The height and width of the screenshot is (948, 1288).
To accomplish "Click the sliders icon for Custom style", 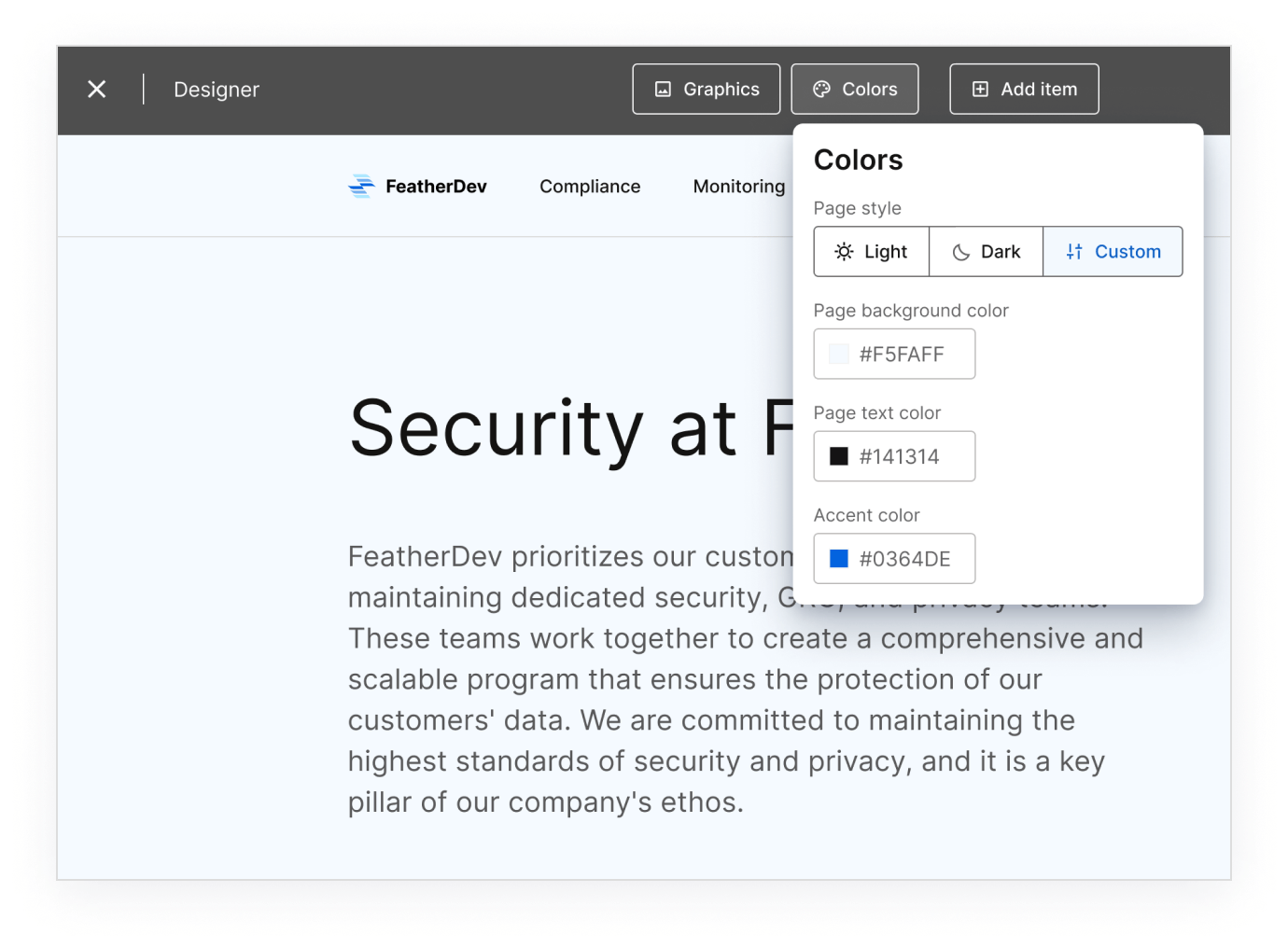I will click(x=1074, y=252).
